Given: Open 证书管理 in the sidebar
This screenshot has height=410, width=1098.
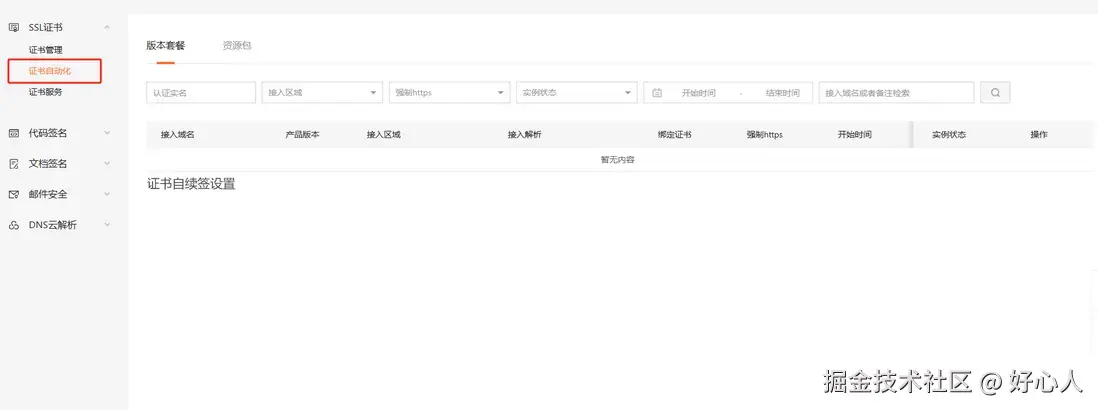Looking at the screenshot, I should coord(46,50).
